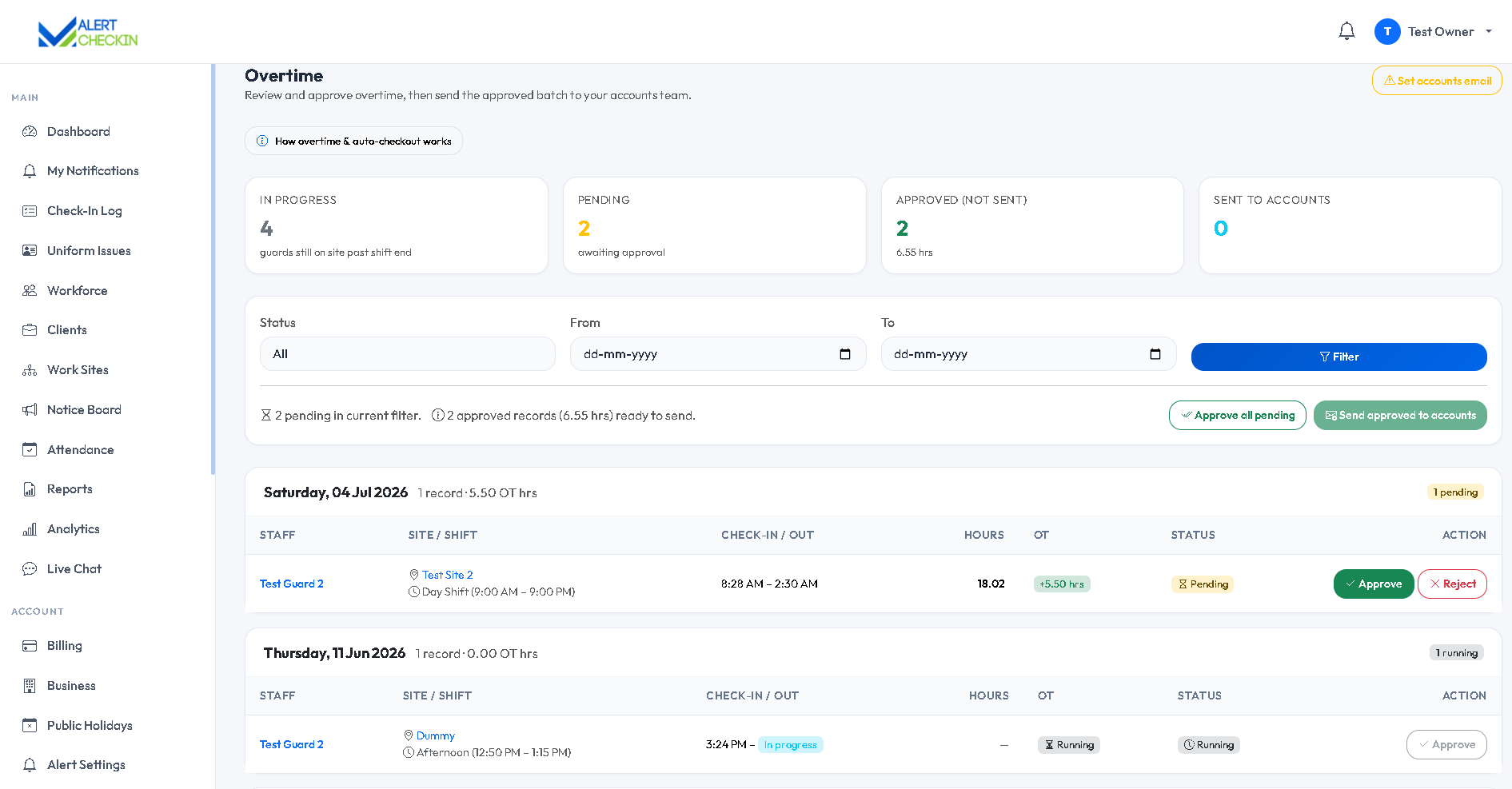1512x789 pixels.
Task: Click the Live Chat bubble icon
Action: (x=30, y=569)
